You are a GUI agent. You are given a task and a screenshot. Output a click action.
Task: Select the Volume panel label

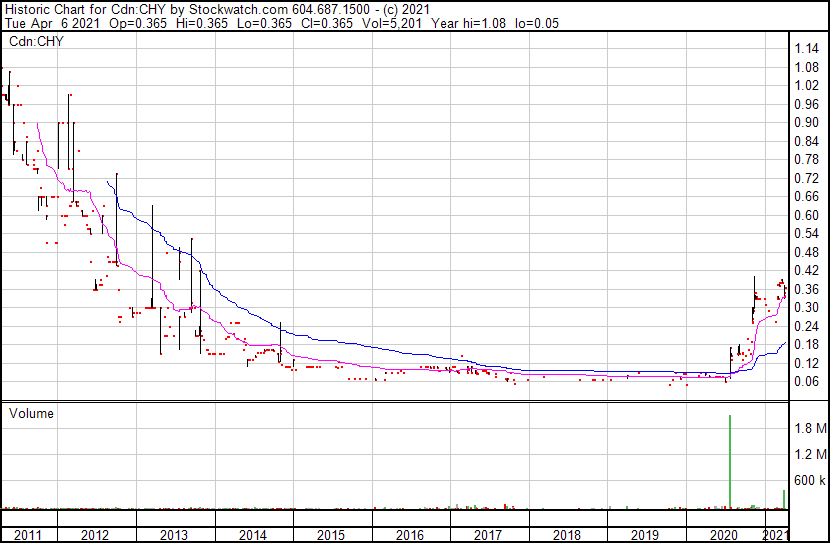[31, 413]
